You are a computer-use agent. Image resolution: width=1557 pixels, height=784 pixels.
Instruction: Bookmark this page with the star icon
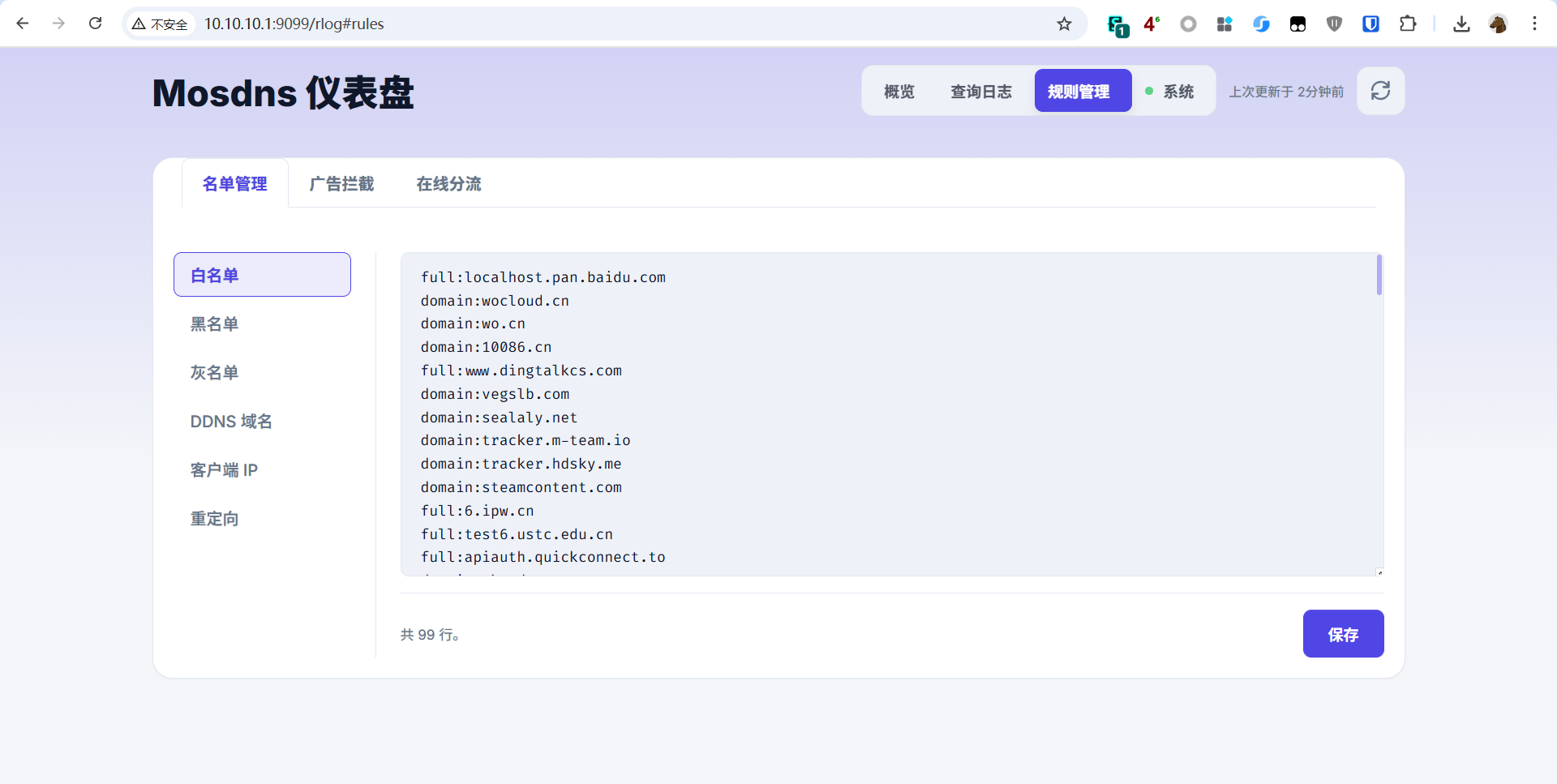(x=1065, y=24)
